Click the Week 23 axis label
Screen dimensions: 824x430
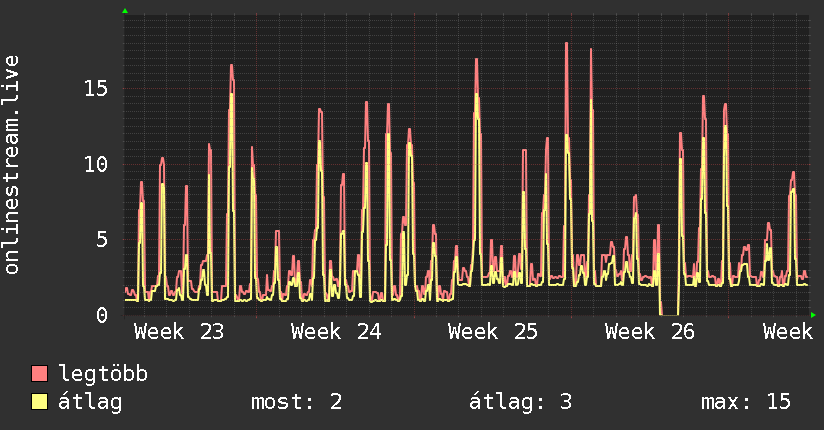click(179, 332)
